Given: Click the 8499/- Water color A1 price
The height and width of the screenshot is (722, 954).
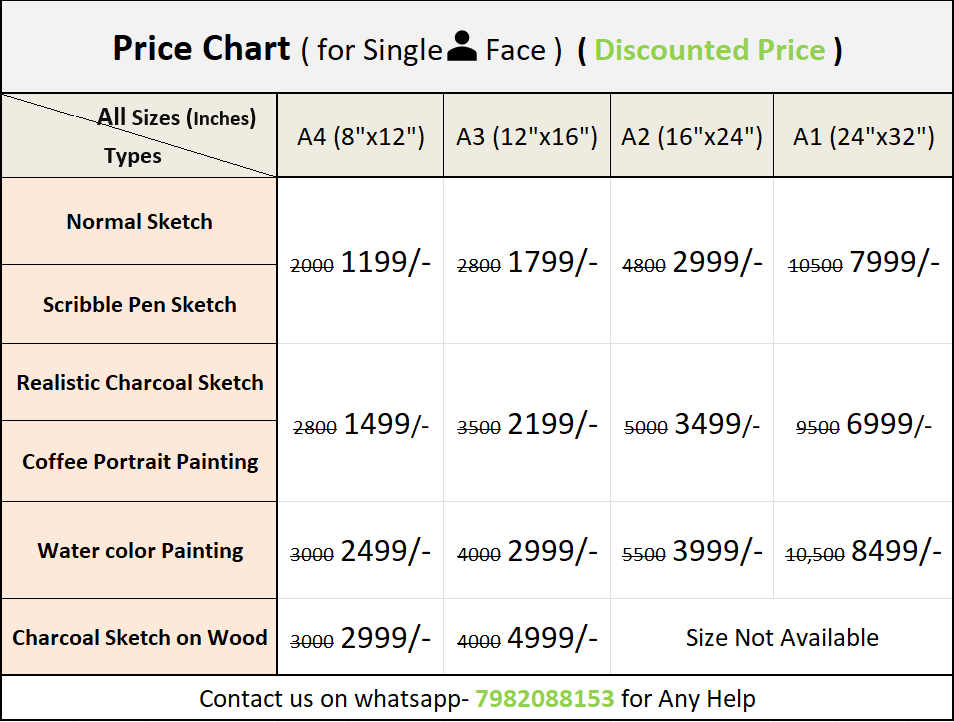Looking at the screenshot, I should [x=895, y=551].
